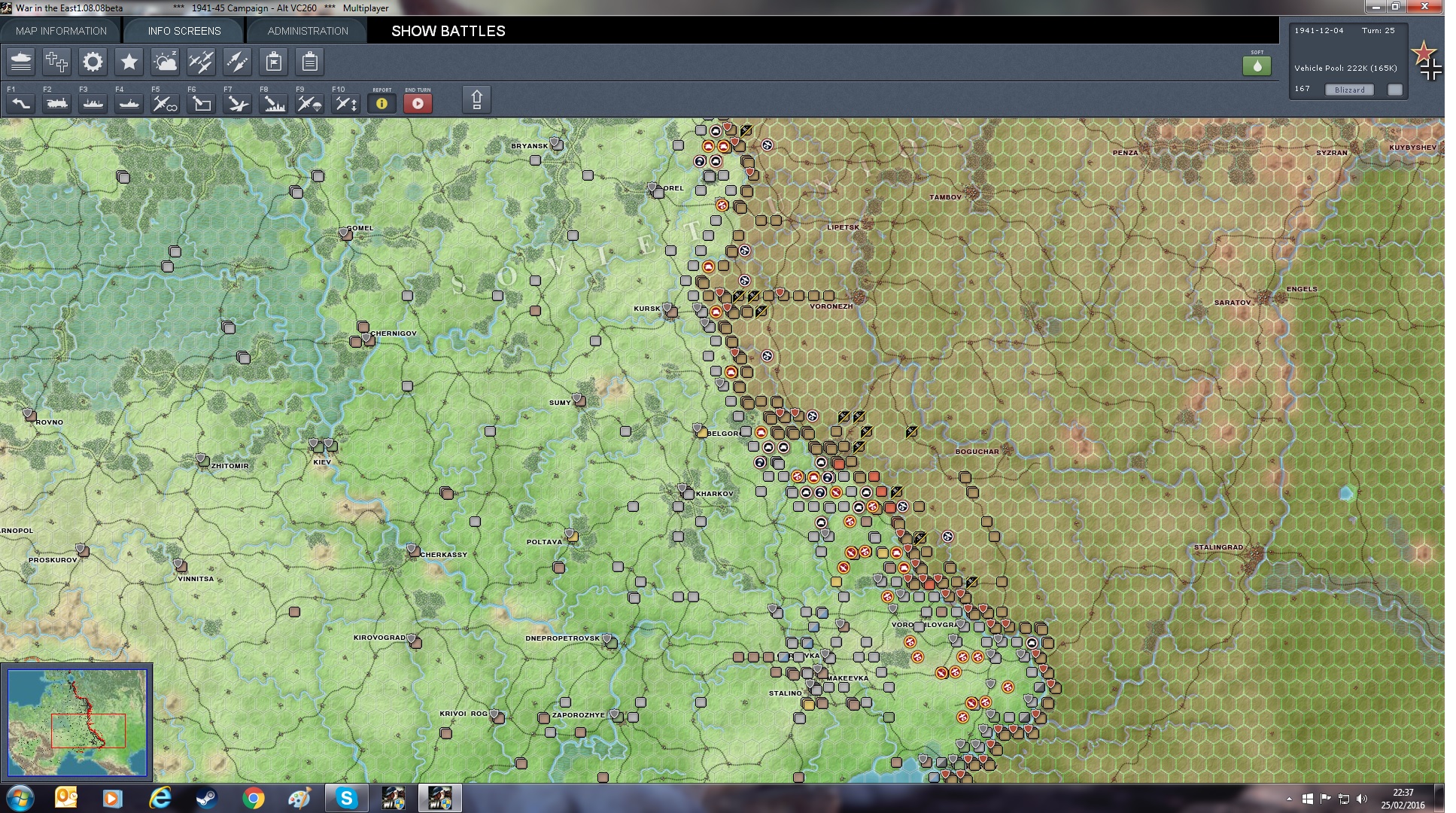Click the Boguchar town label on map
This screenshot has height=813, width=1456.
(977, 452)
